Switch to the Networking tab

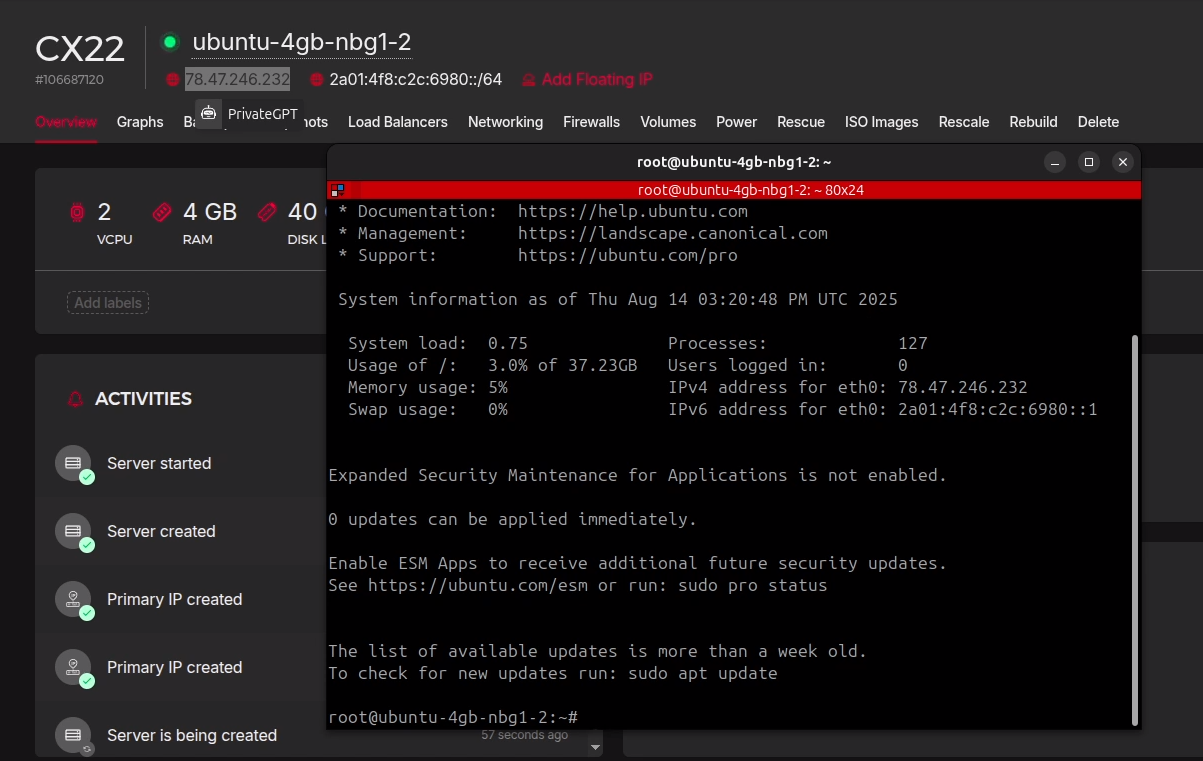505,122
